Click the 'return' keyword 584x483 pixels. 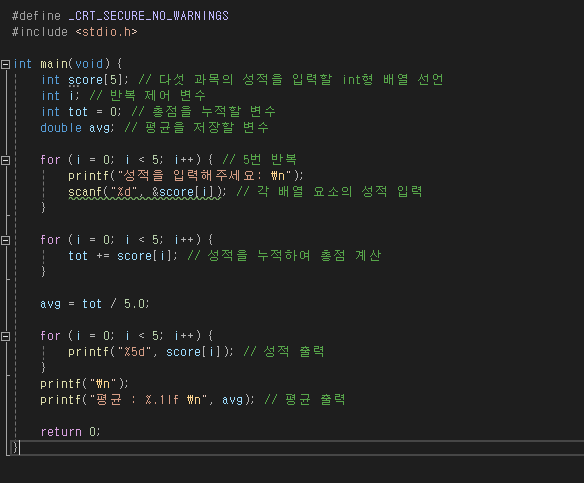(x=61, y=432)
